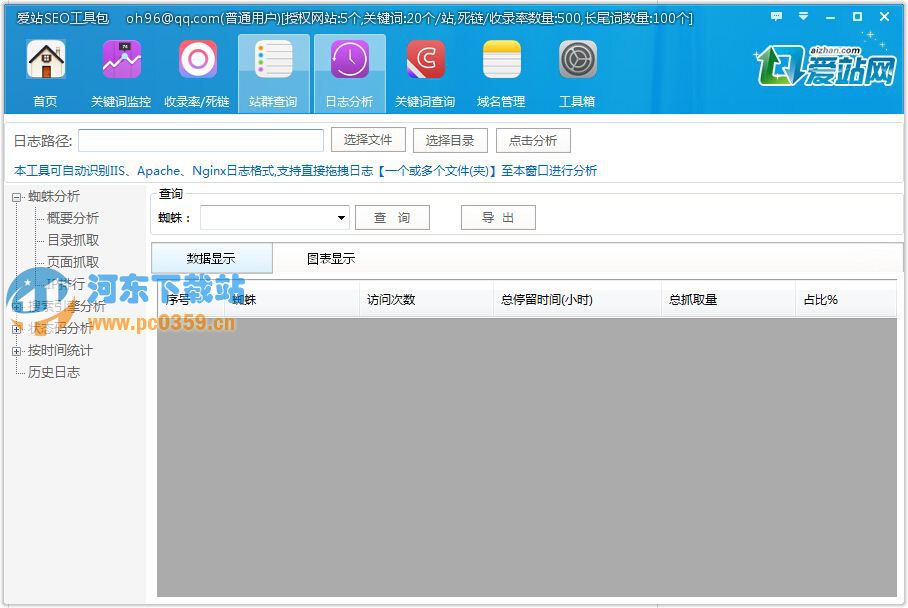Open the 域名管理 domain management tool
Image resolution: width=908 pixels, height=608 pixels.
(x=501, y=72)
